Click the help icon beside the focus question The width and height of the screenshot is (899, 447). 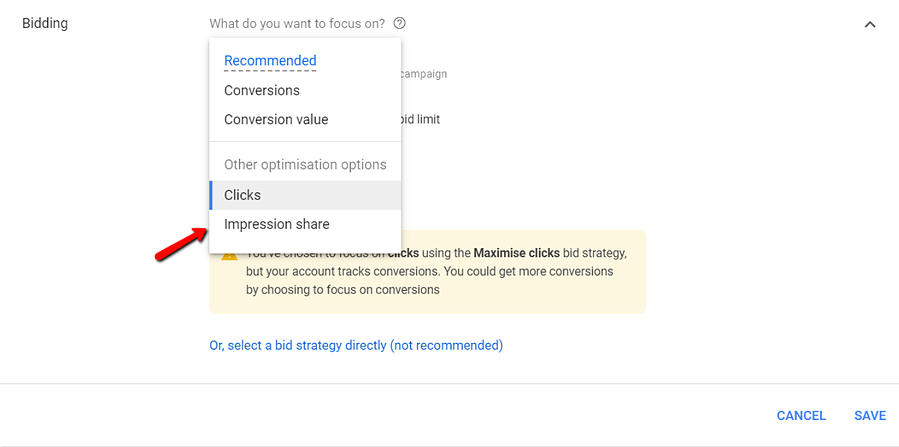[400, 23]
